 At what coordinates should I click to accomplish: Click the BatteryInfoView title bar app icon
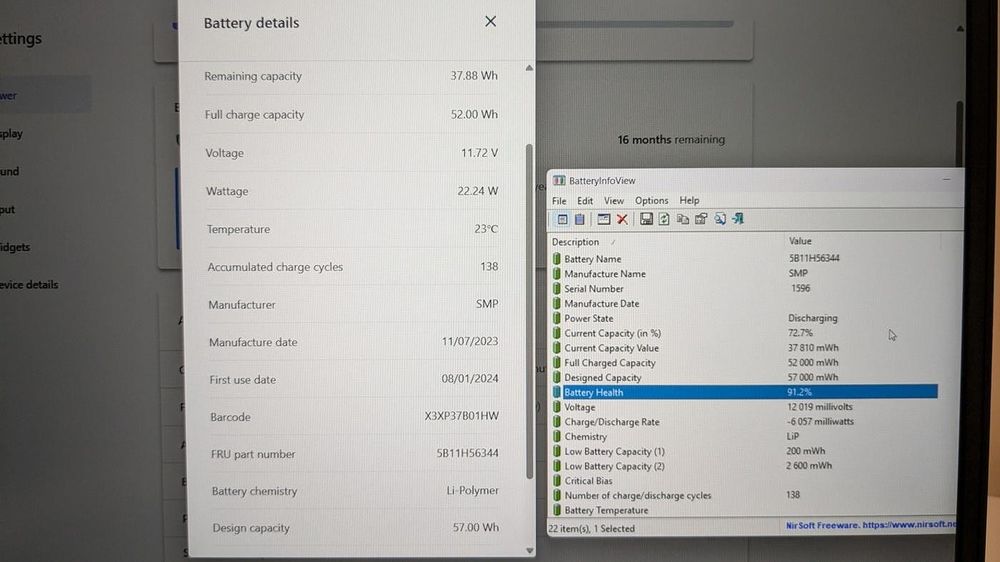pyautogui.click(x=559, y=181)
